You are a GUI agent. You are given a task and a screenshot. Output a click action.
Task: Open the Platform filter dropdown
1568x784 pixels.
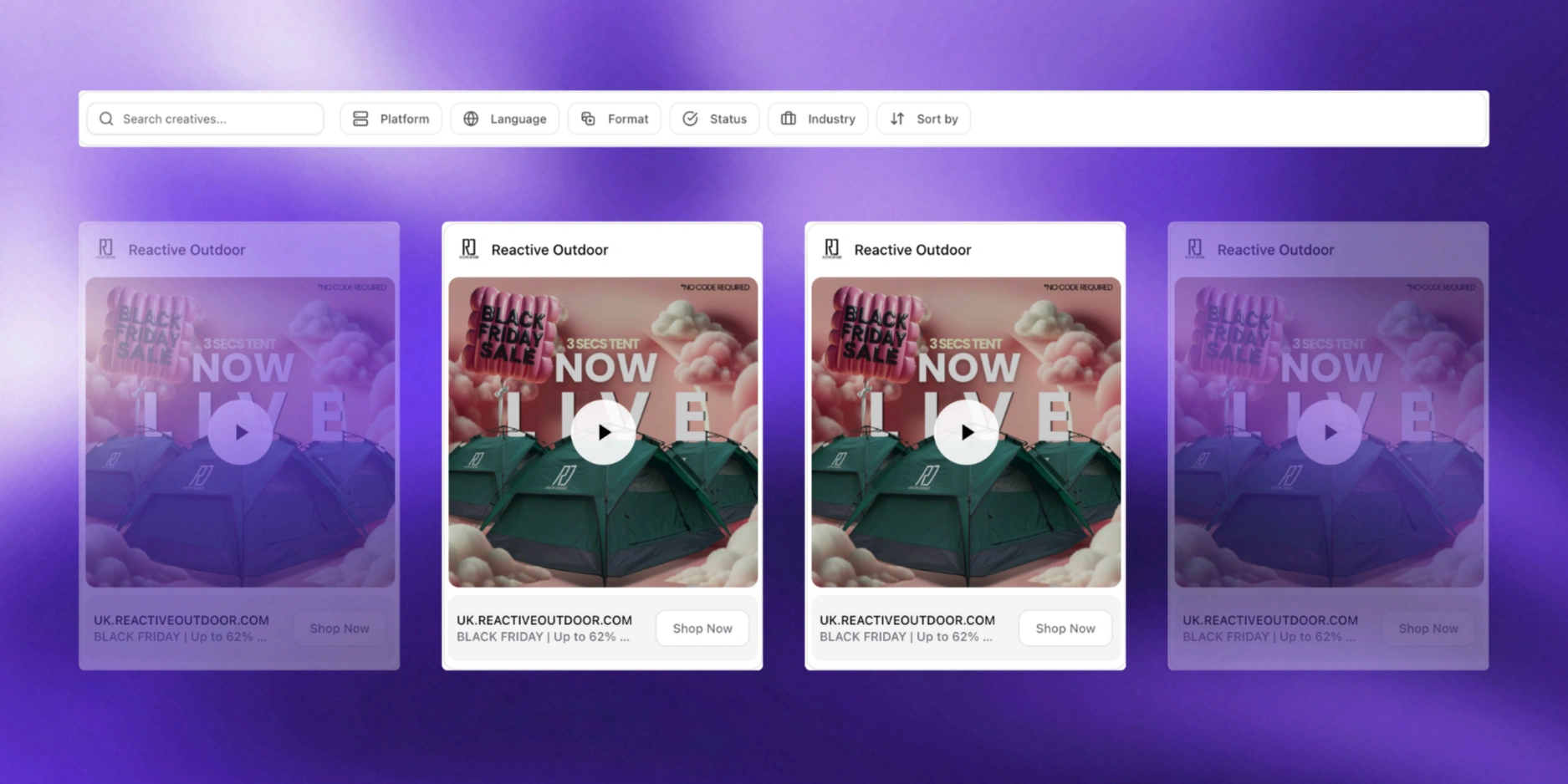click(x=391, y=119)
